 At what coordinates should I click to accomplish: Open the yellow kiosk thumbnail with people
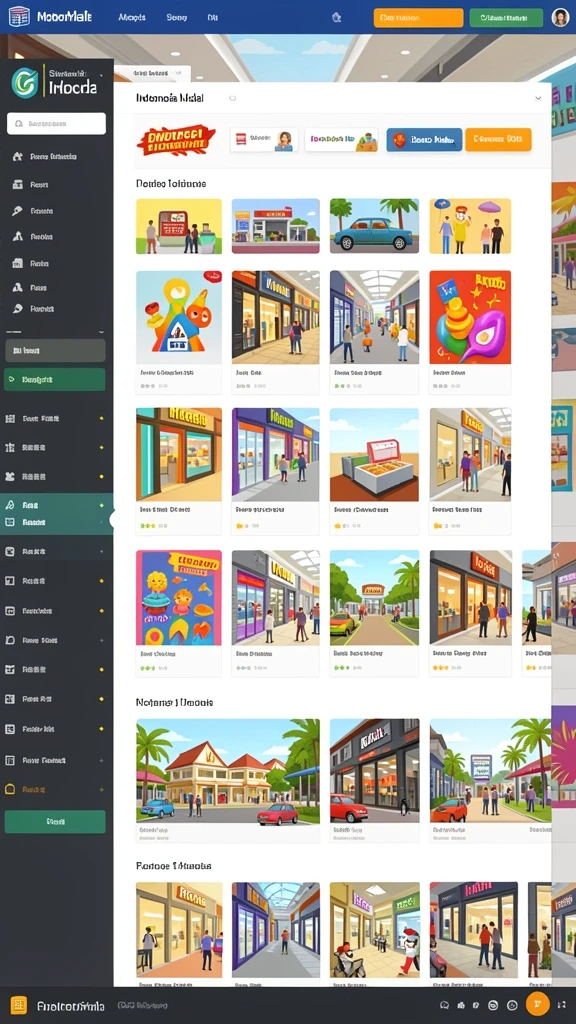point(179,226)
